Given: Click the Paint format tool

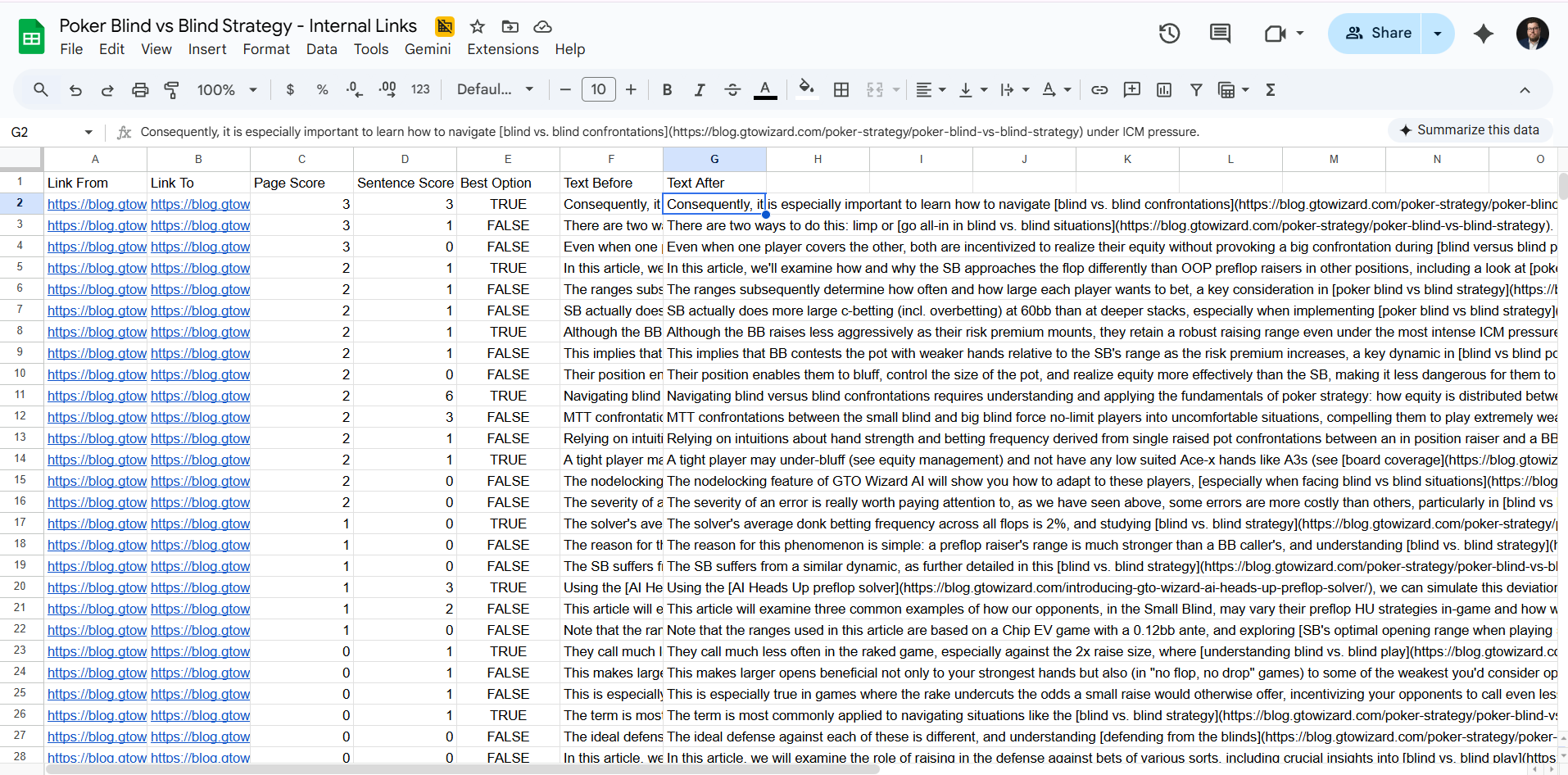Looking at the screenshot, I should pyautogui.click(x=172, y=89).
